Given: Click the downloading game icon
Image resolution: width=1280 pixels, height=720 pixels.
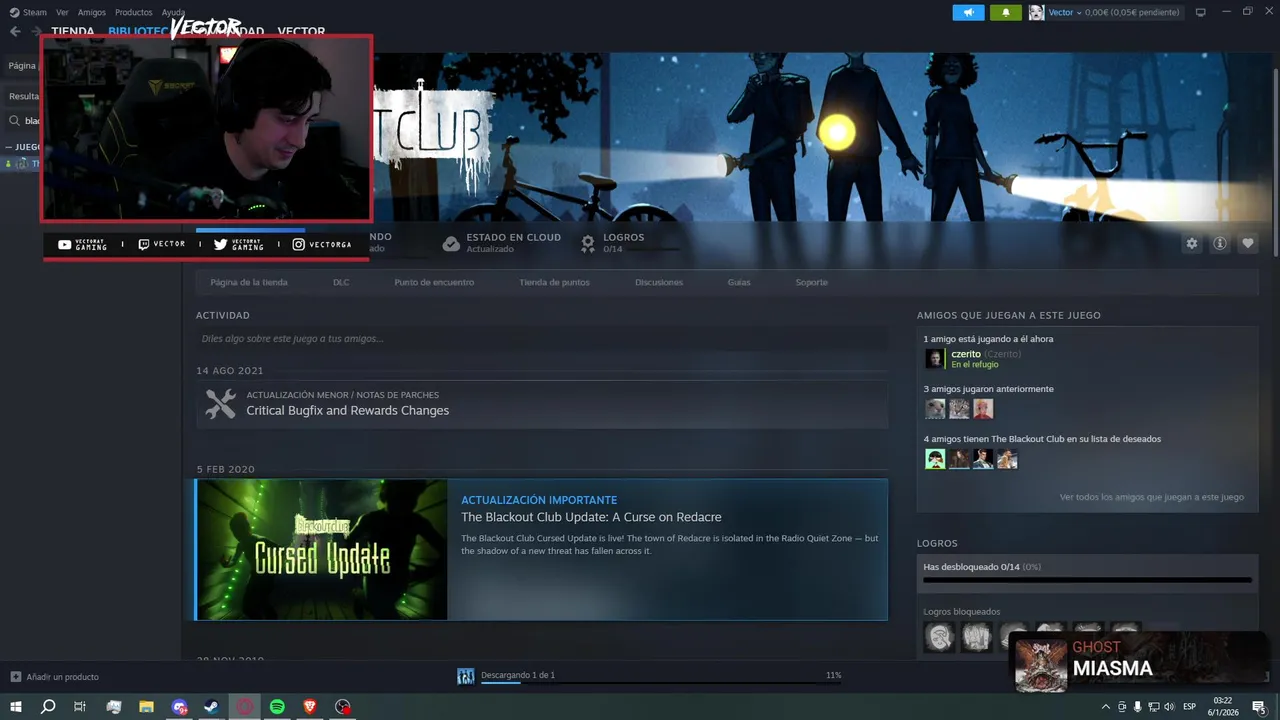Looking at the screenshot, I should (x=465, y=677).
